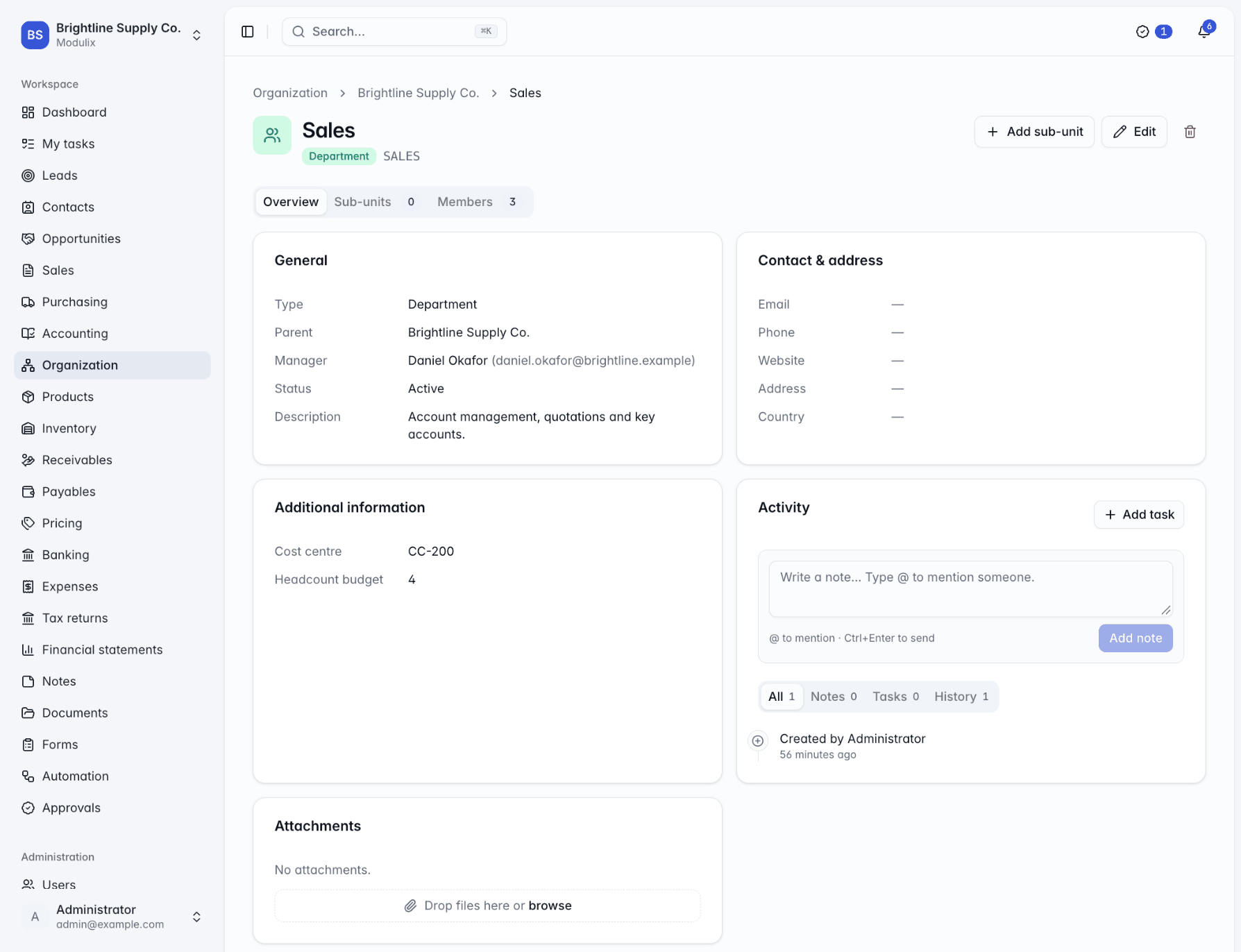Expand the Administrator account menu
This screenshot has height=952, width=1241.
coord(112,917)
